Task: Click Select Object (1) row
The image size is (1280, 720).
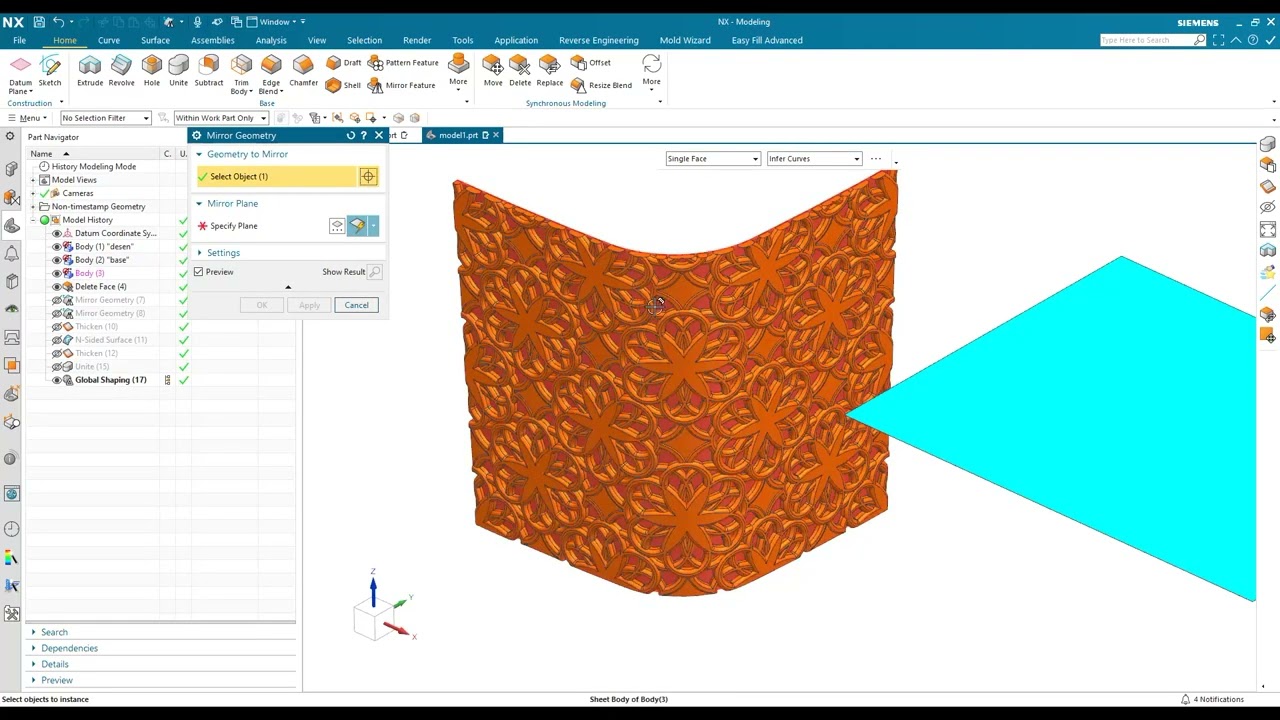Action: point(277,177)
